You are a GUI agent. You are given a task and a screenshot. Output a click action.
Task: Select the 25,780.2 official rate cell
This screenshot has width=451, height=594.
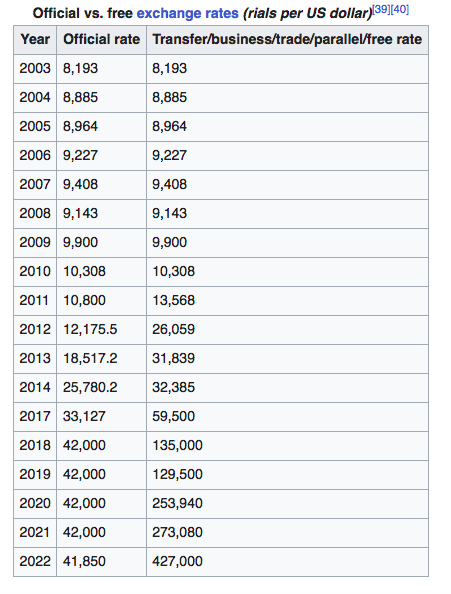coord(101,388)
